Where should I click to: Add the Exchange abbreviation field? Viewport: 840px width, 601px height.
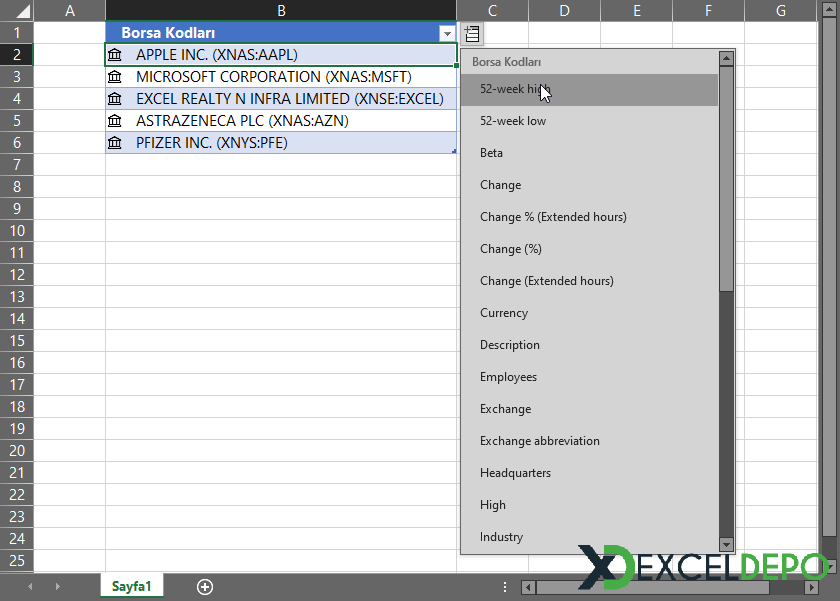589,441
